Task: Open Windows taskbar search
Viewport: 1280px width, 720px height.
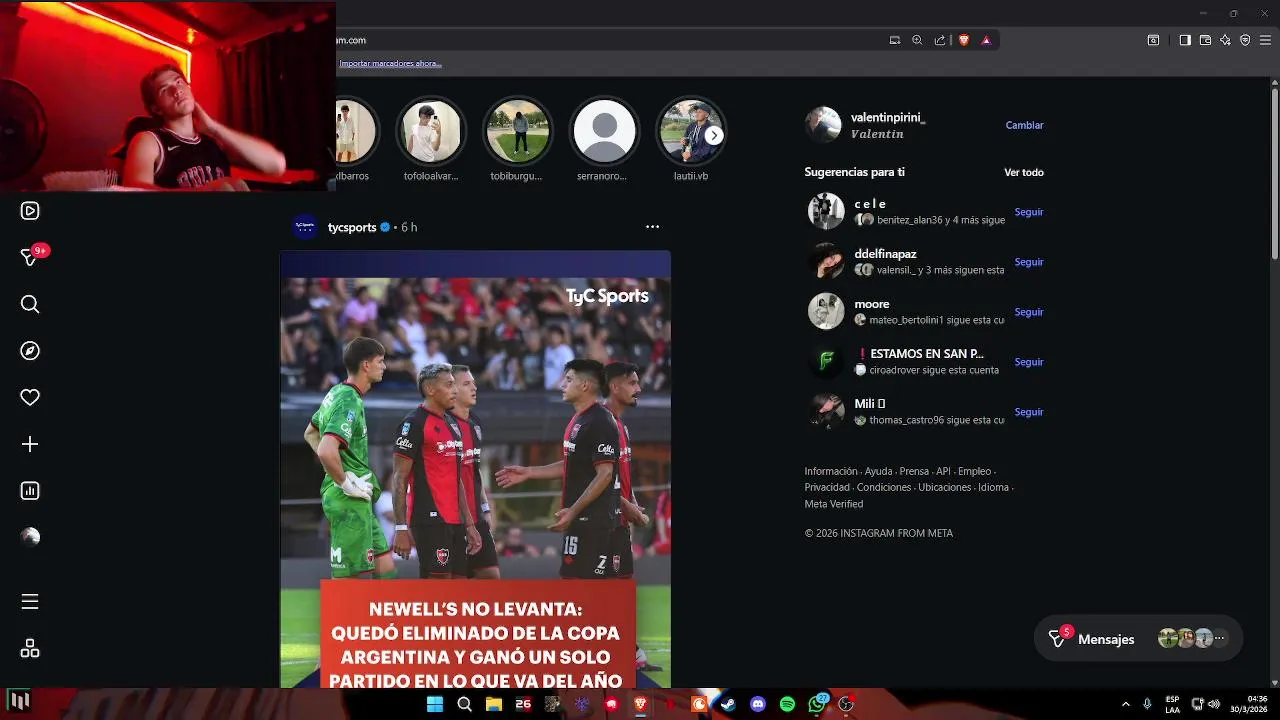Action: click(464, 704)
